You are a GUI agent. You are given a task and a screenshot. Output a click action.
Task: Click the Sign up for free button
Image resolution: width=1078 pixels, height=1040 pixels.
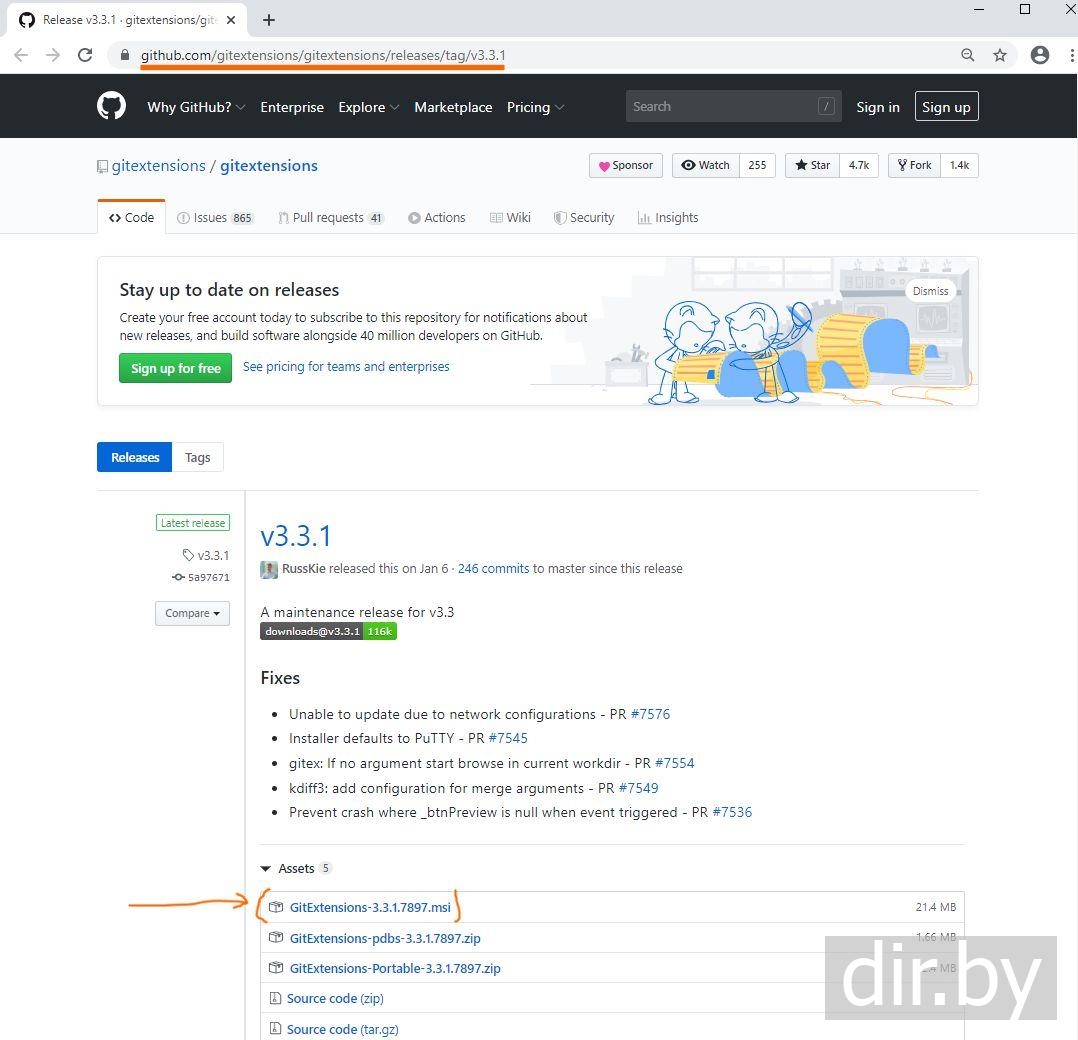point(175,368)
